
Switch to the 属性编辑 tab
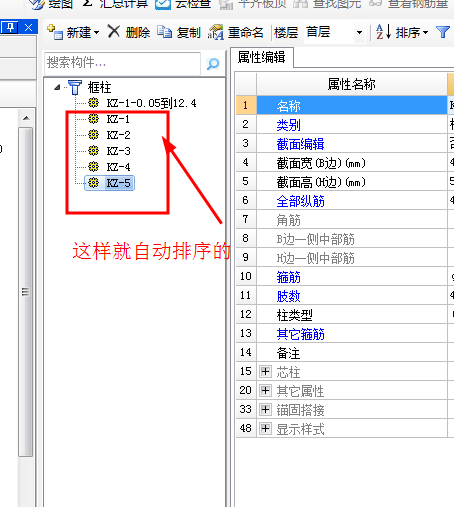click(262, 57)
